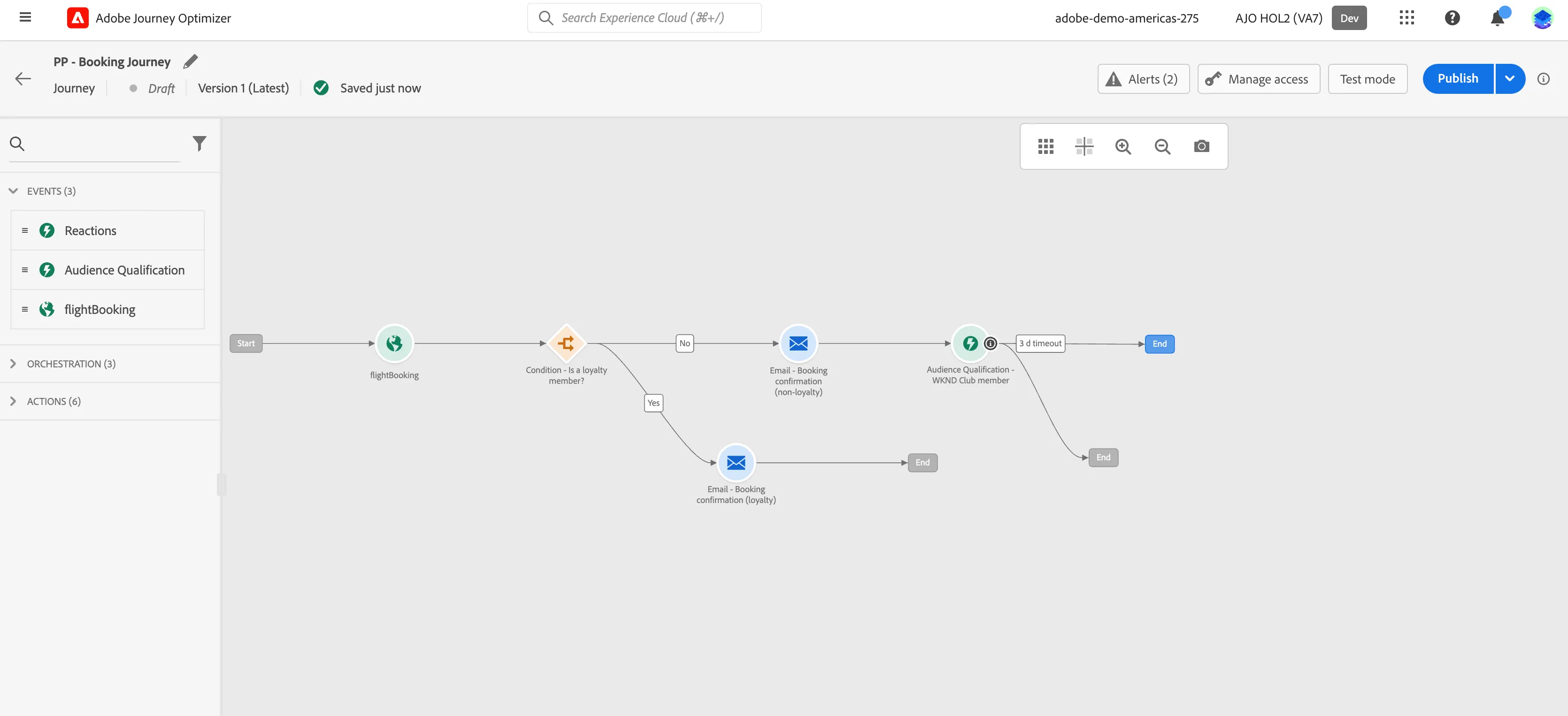
Task: Go back using the left arrow
Action: (x=23, y=78)
